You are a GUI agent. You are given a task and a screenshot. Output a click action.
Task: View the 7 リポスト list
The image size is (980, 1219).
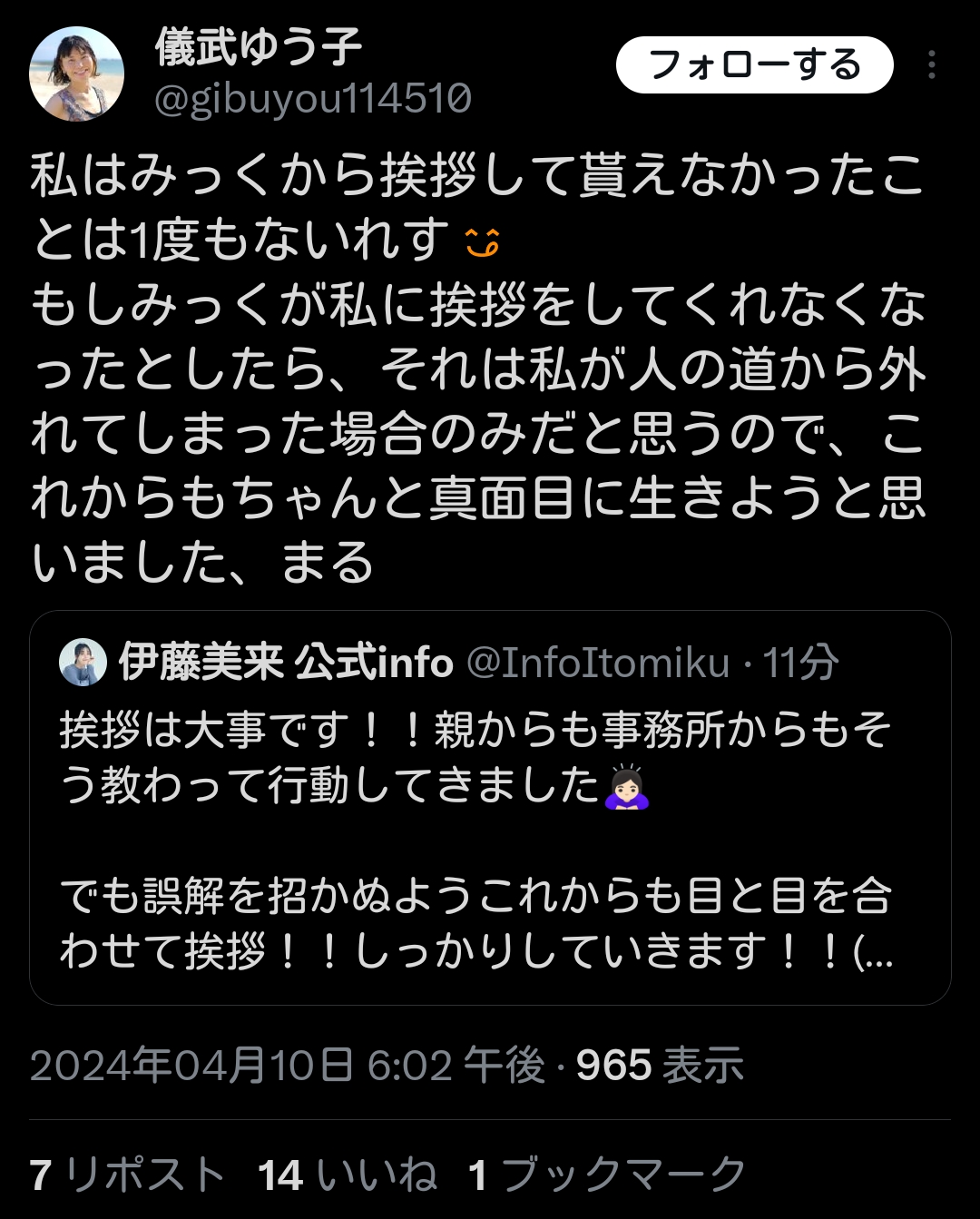tap(127, 1175)
